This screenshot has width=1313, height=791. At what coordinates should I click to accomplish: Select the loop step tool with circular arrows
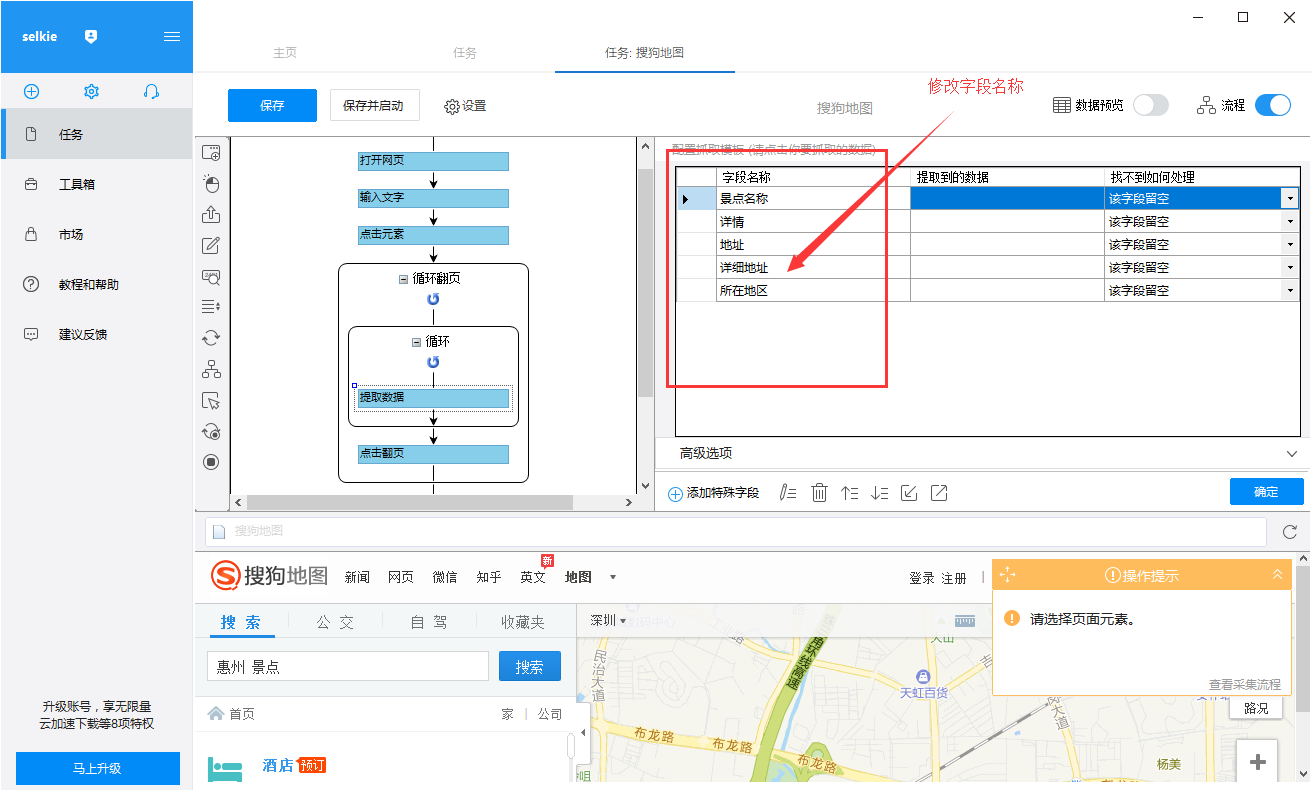click(x=211, y=338)
